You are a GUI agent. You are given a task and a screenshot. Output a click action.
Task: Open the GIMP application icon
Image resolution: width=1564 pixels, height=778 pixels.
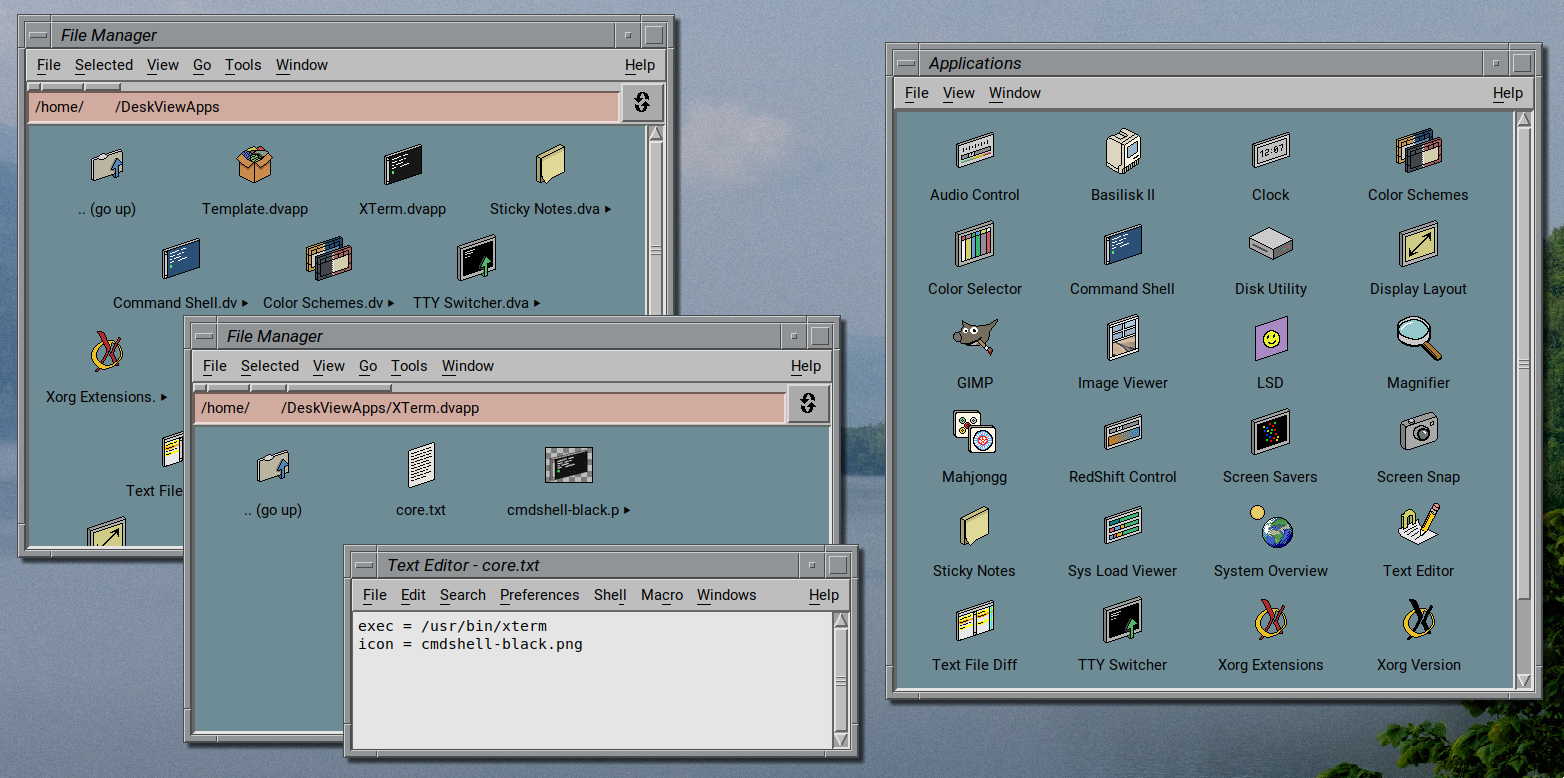[974, 340]
